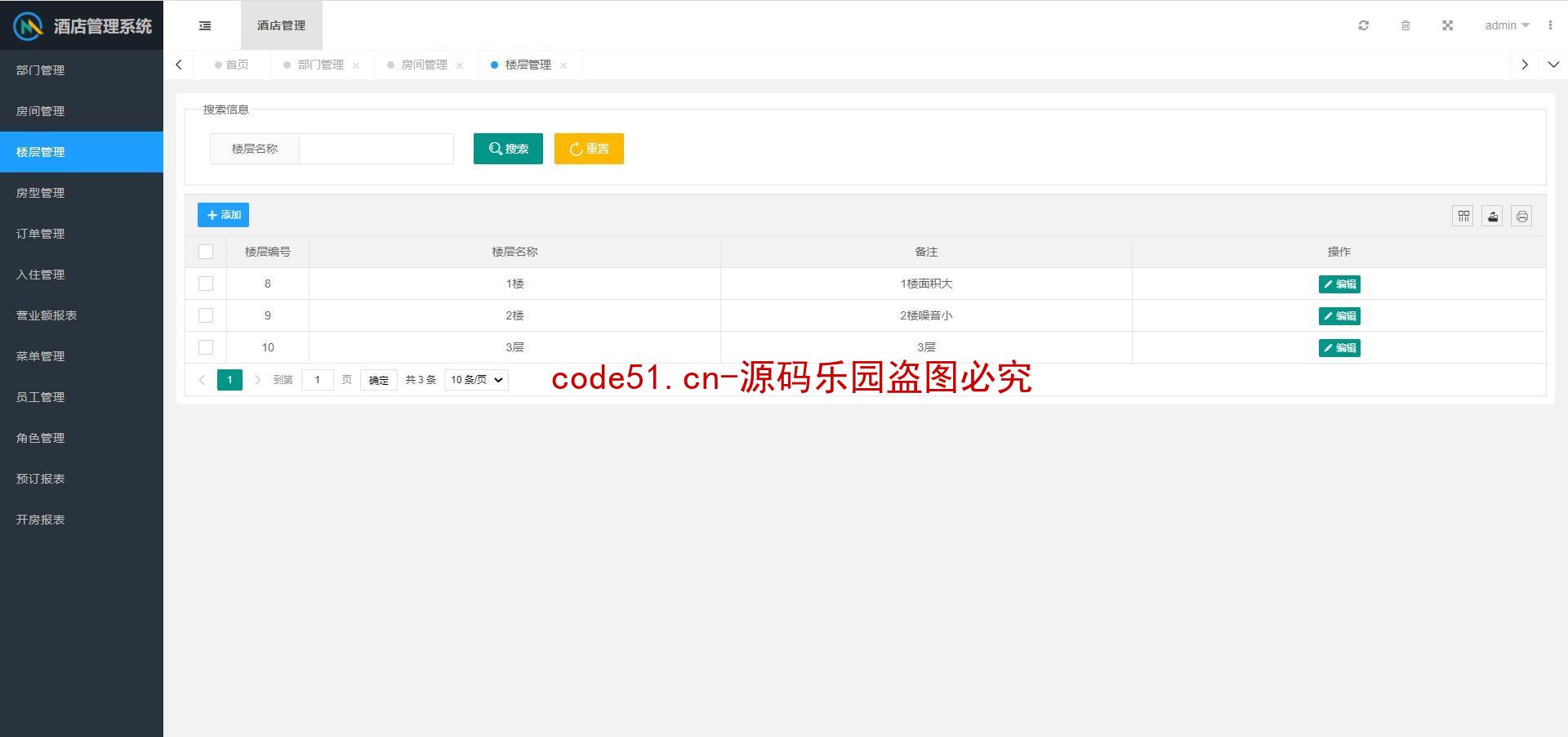The image size is (1568, 737).
Task: Click the 酒店管理 top navigation item
Action: coord(281,25)
